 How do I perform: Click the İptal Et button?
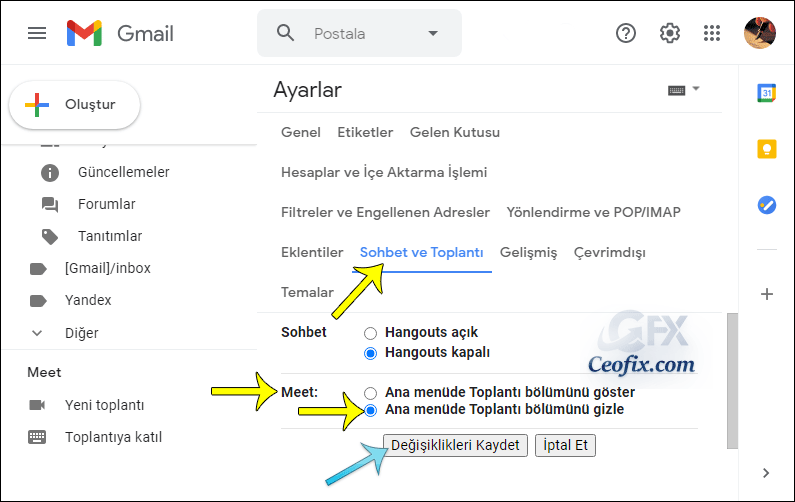(565, 445)
